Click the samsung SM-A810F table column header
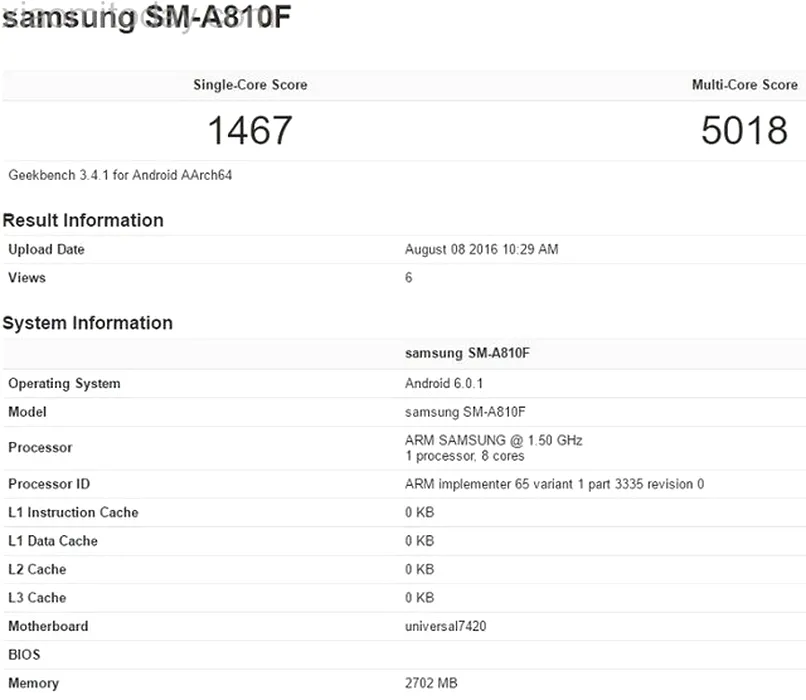806x700 pixels. coord(473,353)
